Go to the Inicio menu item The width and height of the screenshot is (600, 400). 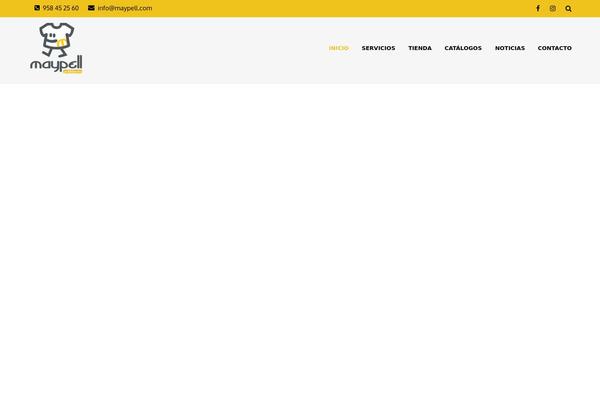click(x=339, y=48)
